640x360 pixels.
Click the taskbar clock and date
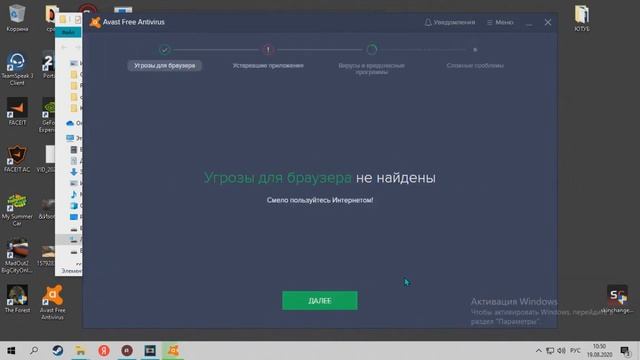(x=599, y=351)
